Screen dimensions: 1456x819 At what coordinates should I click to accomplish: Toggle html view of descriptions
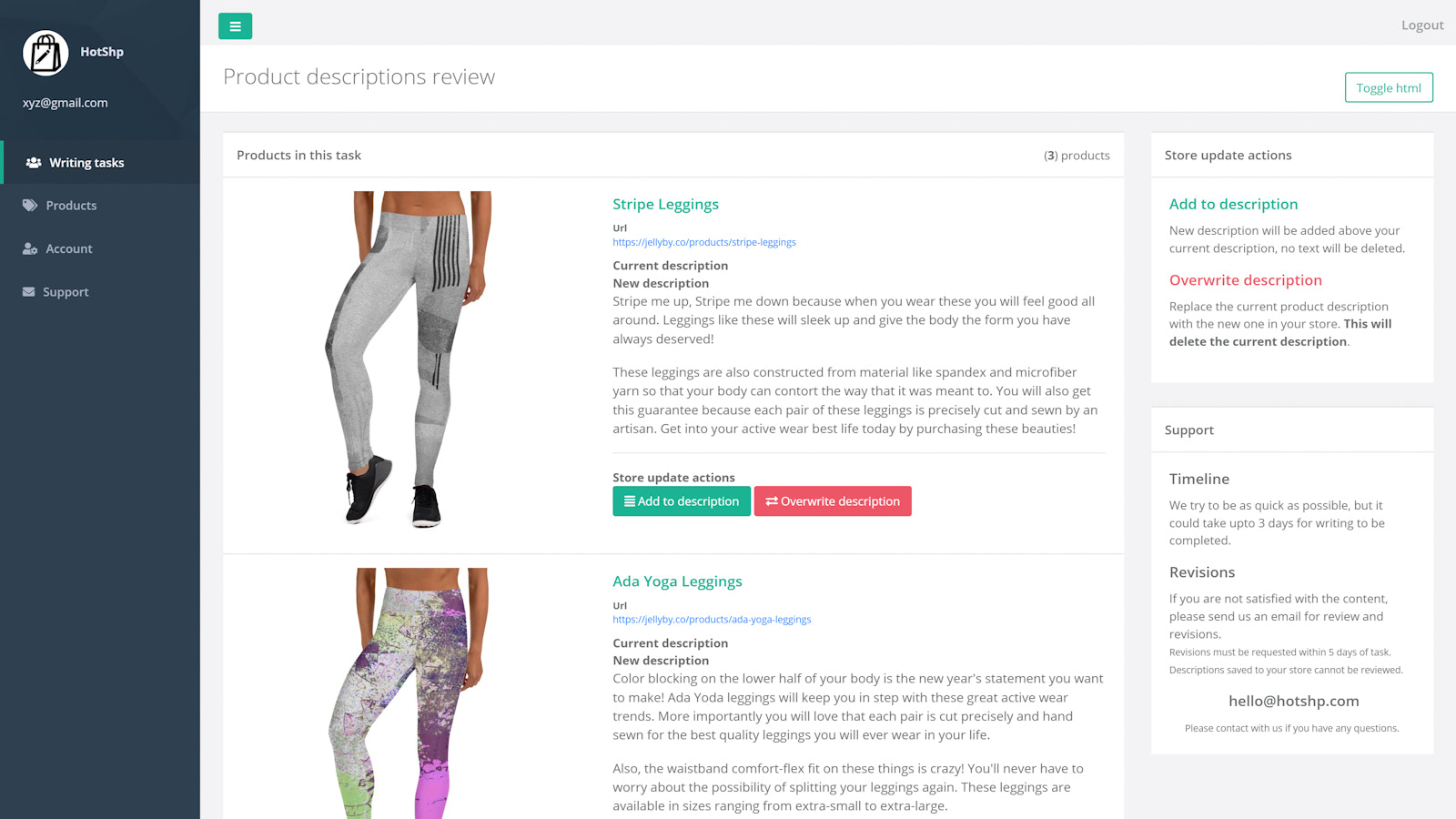coord(1389,87)
